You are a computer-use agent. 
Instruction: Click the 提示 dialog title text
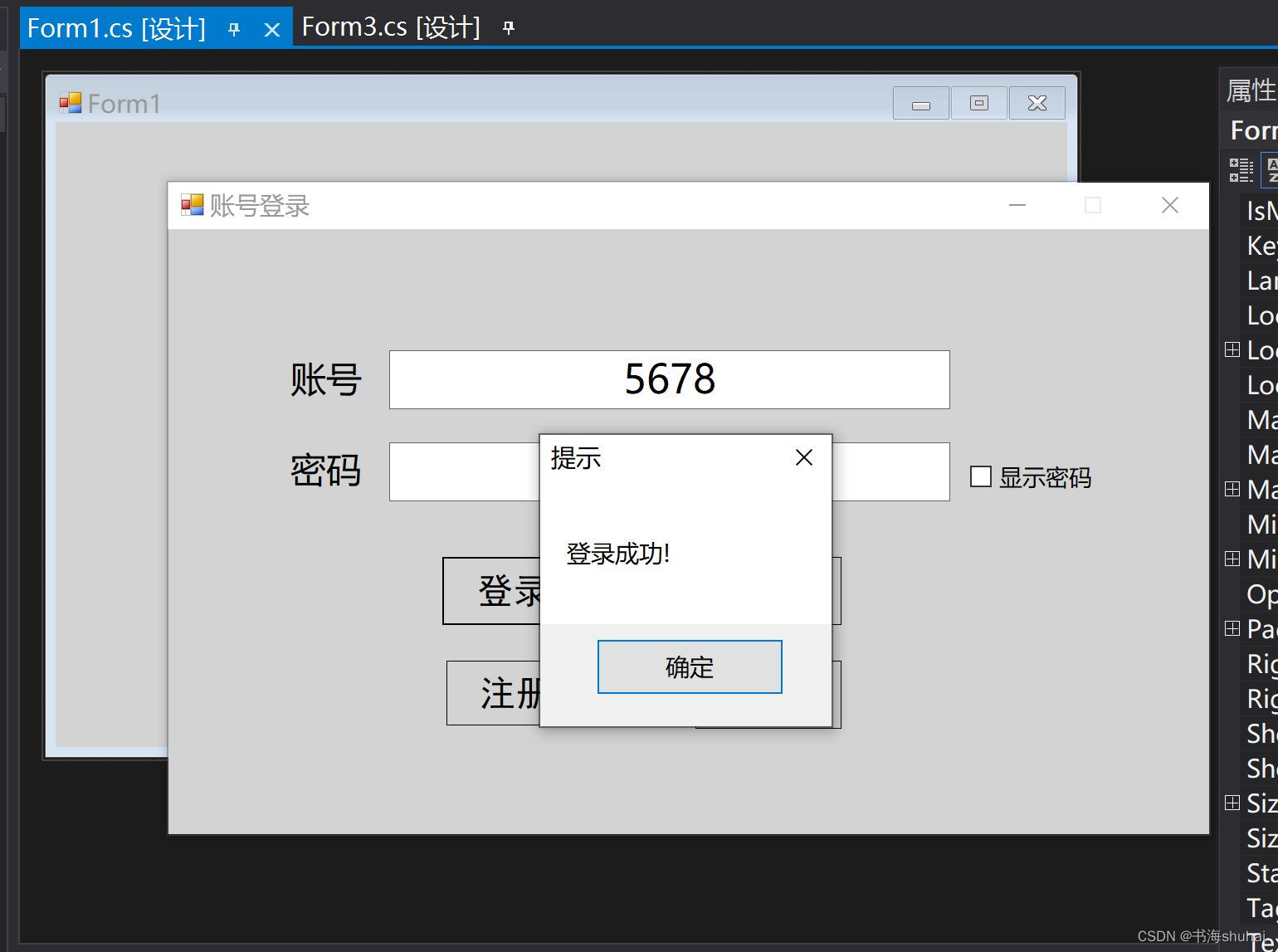click(576, 458)
